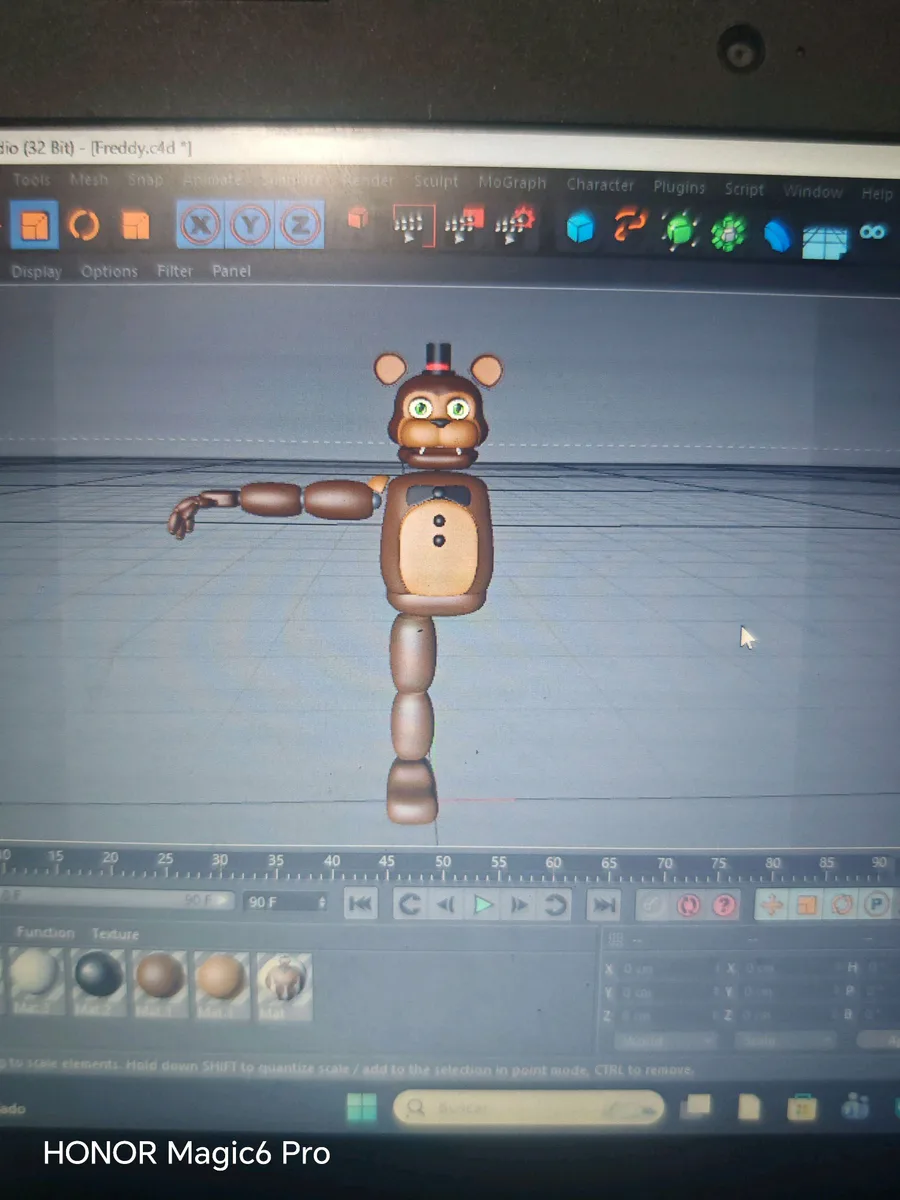Open the Script menu

(x=744, y=189)
